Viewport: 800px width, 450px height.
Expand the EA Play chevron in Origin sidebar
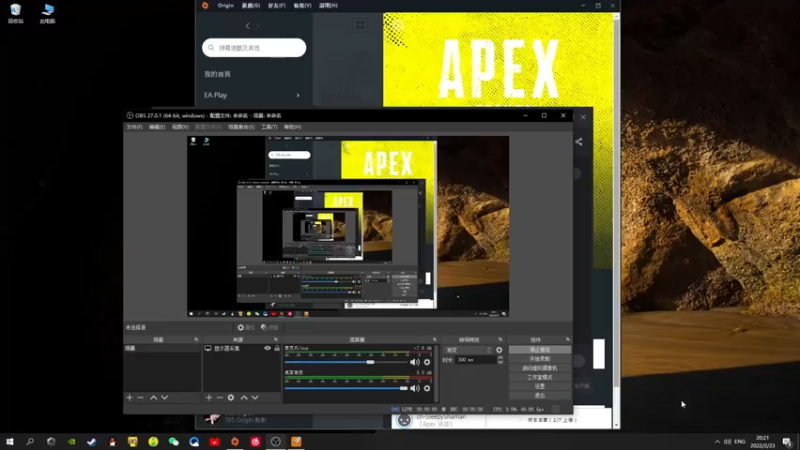[x=298, y=95]
